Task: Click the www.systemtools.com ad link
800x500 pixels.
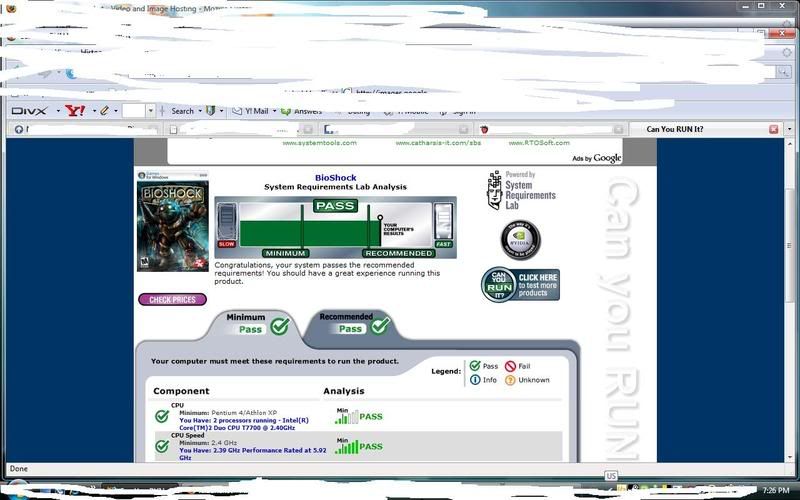Action: point(319,143)
